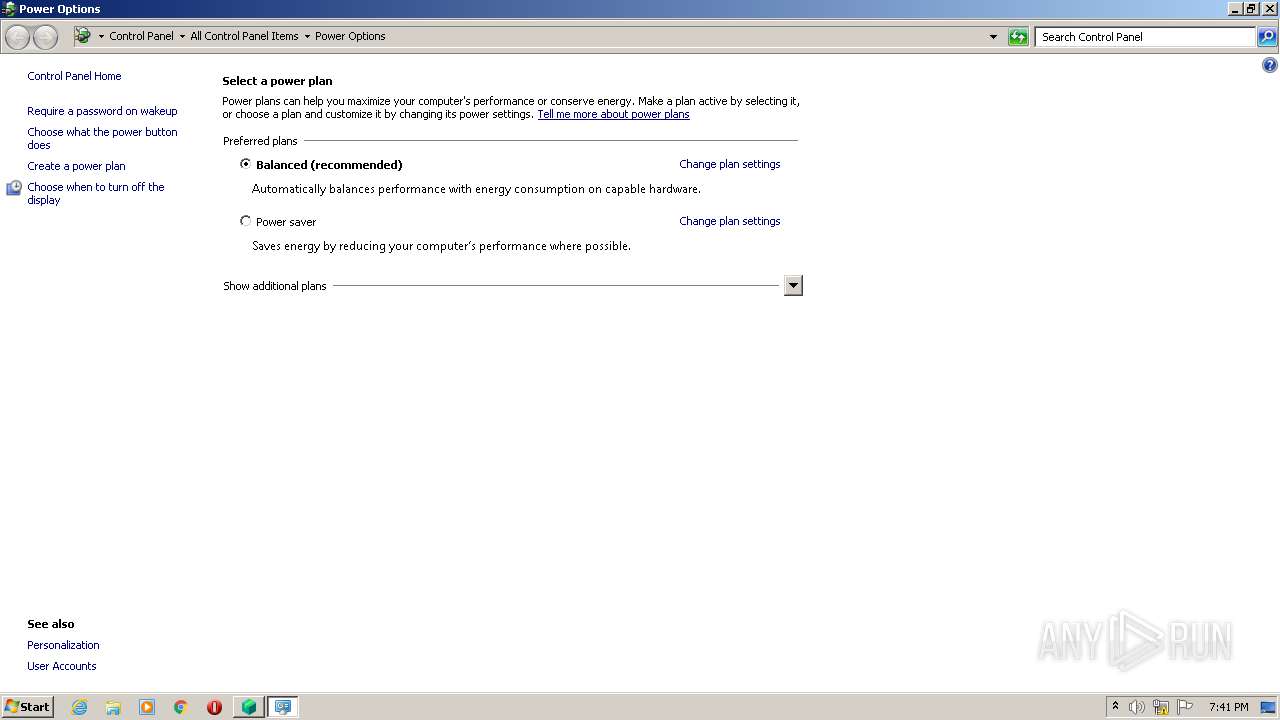Click the Power Options breadcrumb
1280x720 pixels.
pyautogui.click(x=350, y=36)
